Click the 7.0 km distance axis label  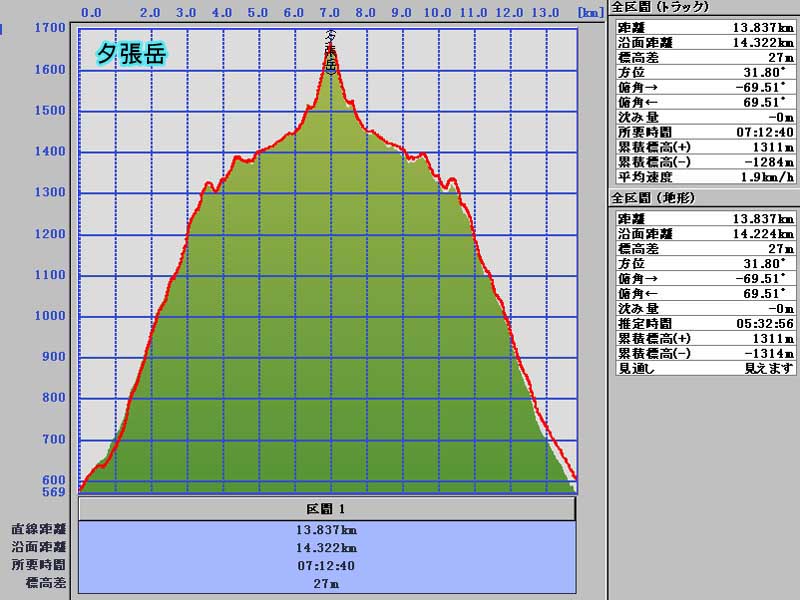coord(330,13)
